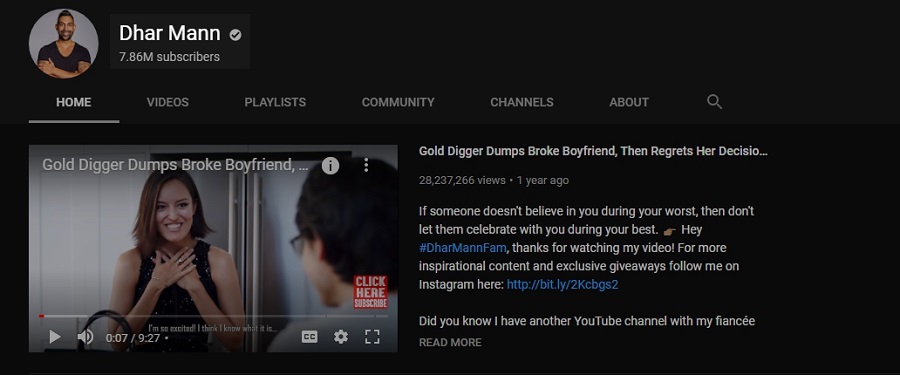Select the HOME tab

click(73, 102)
